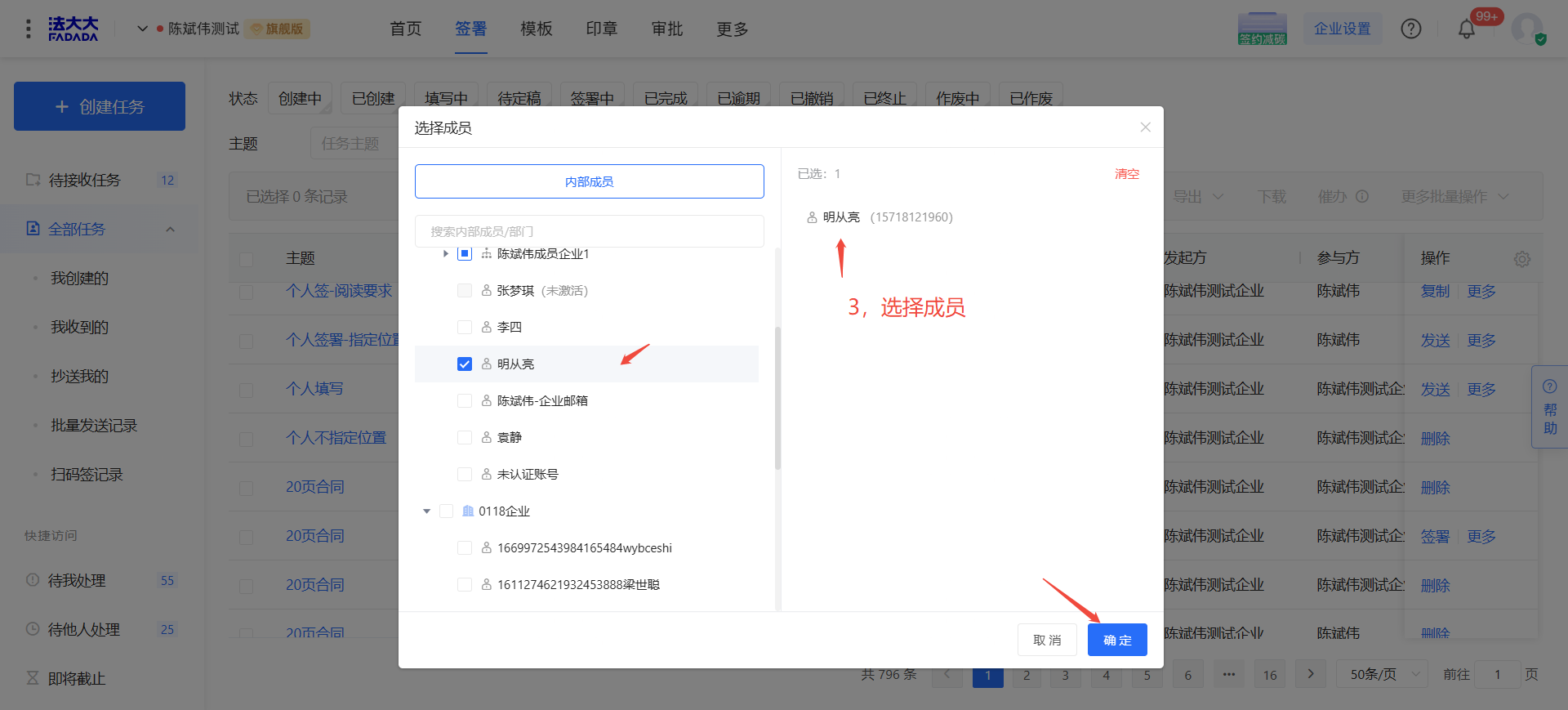The height and width of the screenshot is (710, 1568).
Task: Click the notification bell icon
Action: (1466, 29)
